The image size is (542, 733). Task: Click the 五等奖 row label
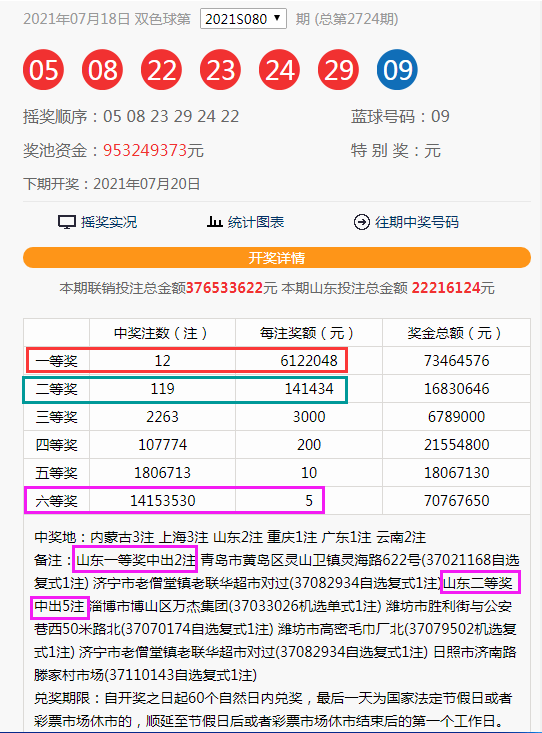tap(57, 473)
